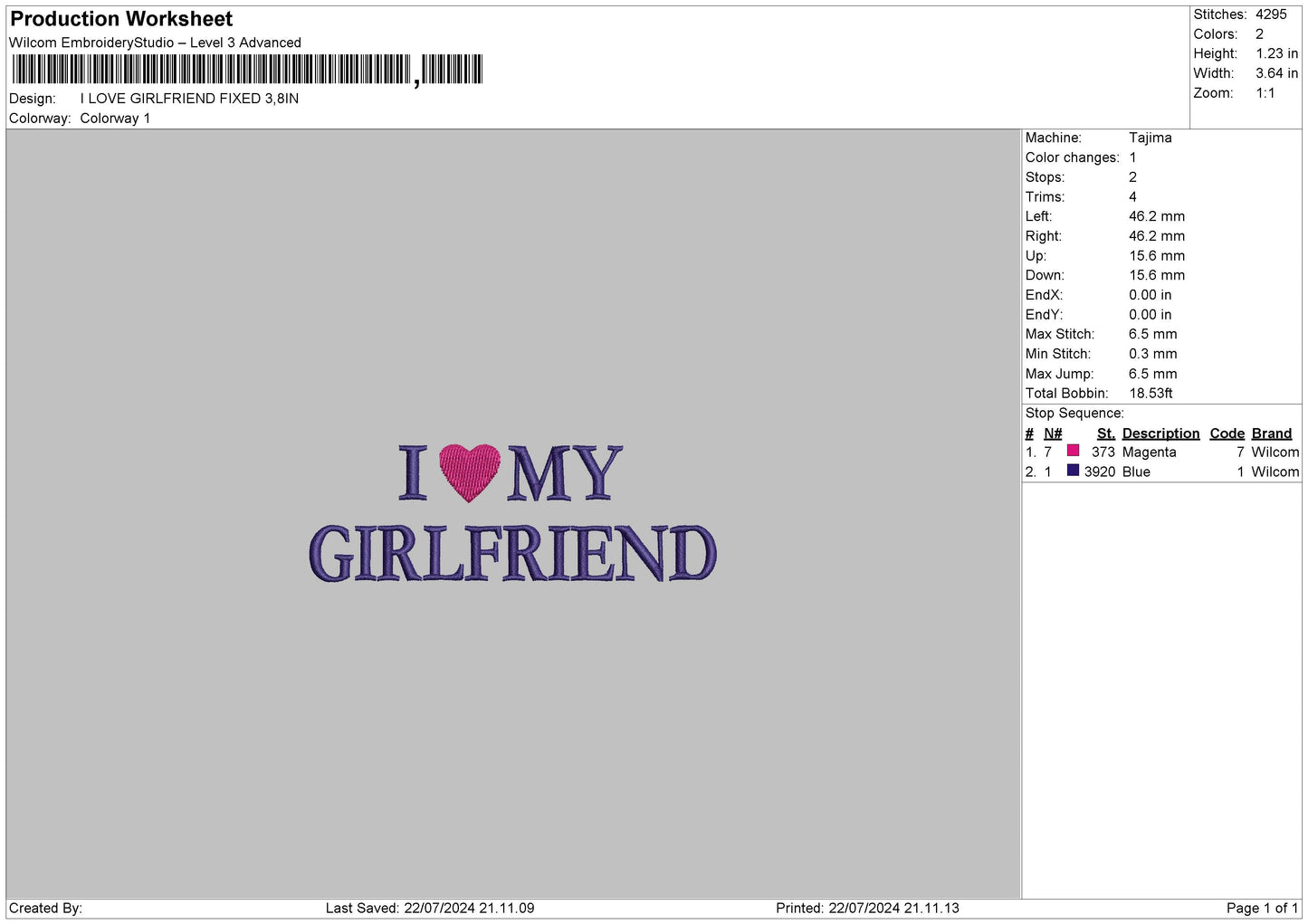The height and width of the screenshot is (924, 1308).
Task: Click the Description column header
Action: click(1161, 433)
